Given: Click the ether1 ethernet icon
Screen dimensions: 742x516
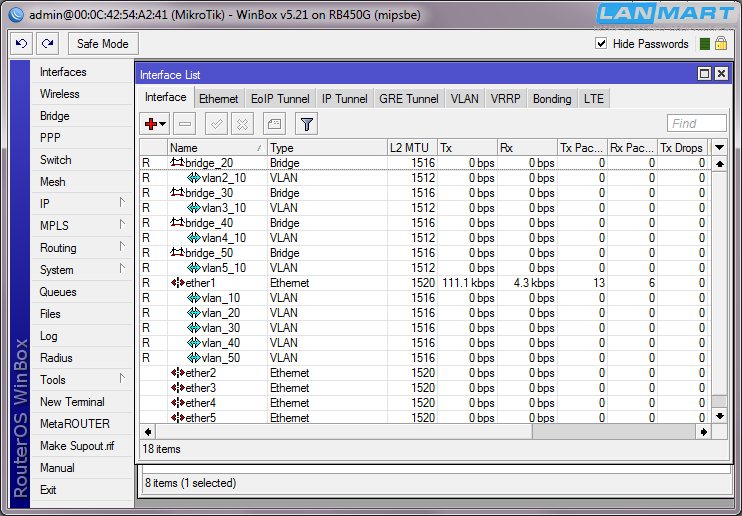Looking at the screenshot, I should point(177,283).
